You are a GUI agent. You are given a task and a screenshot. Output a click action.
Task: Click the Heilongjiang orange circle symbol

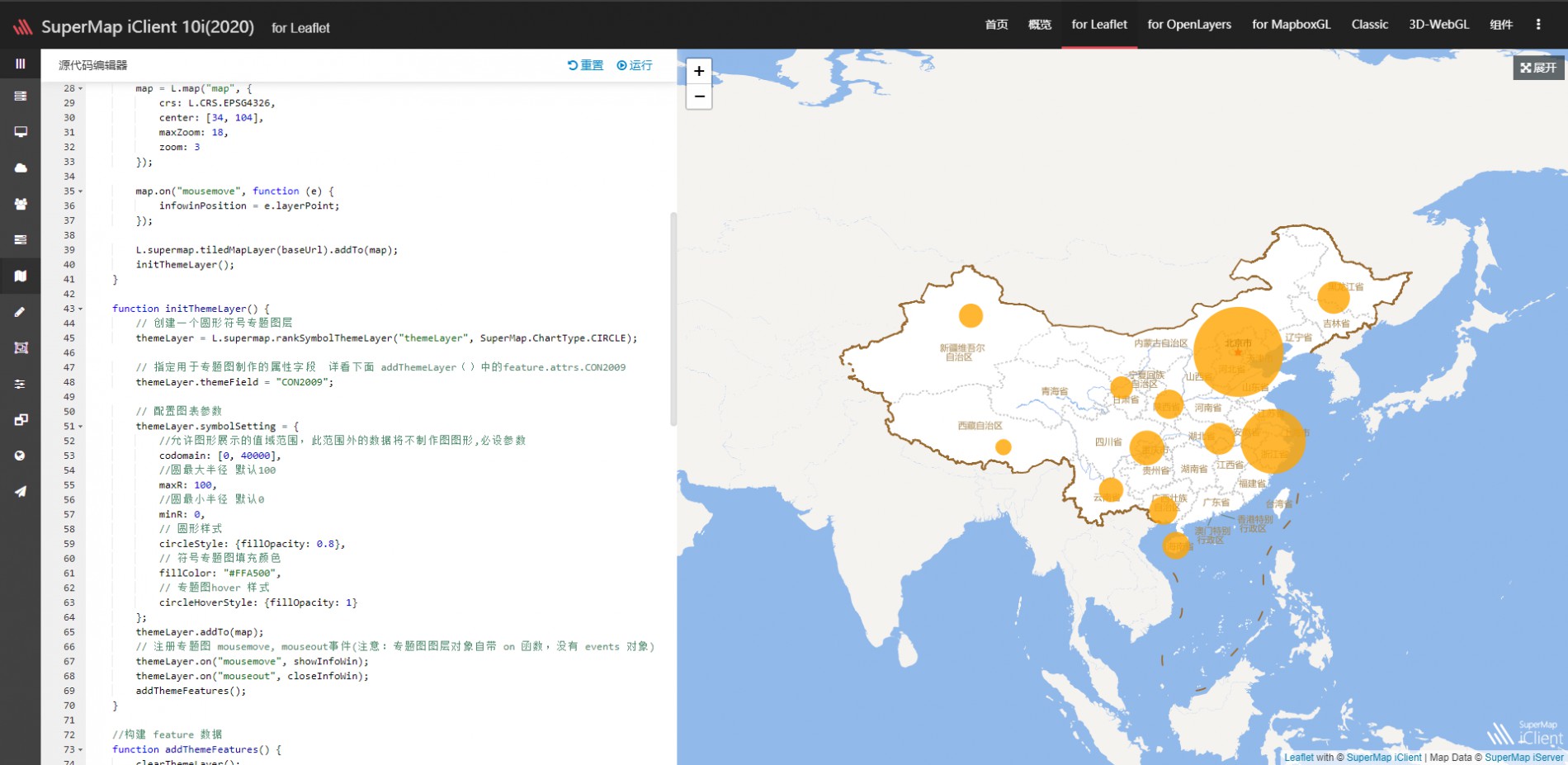pos(1334,297)
